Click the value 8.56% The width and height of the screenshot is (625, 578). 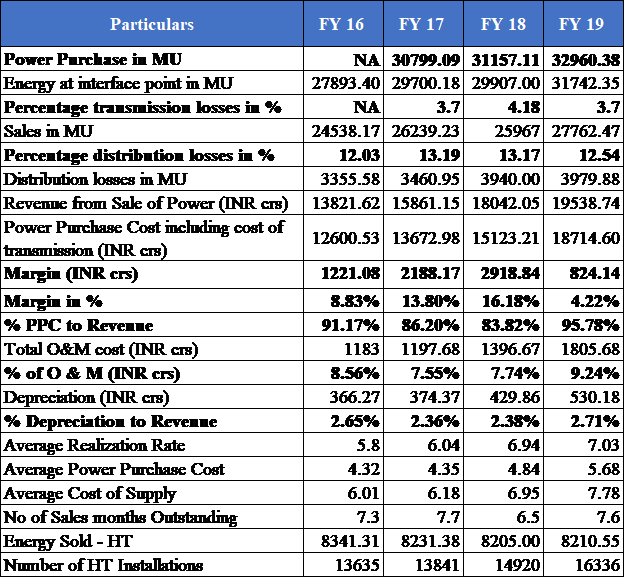pos(355,374)
